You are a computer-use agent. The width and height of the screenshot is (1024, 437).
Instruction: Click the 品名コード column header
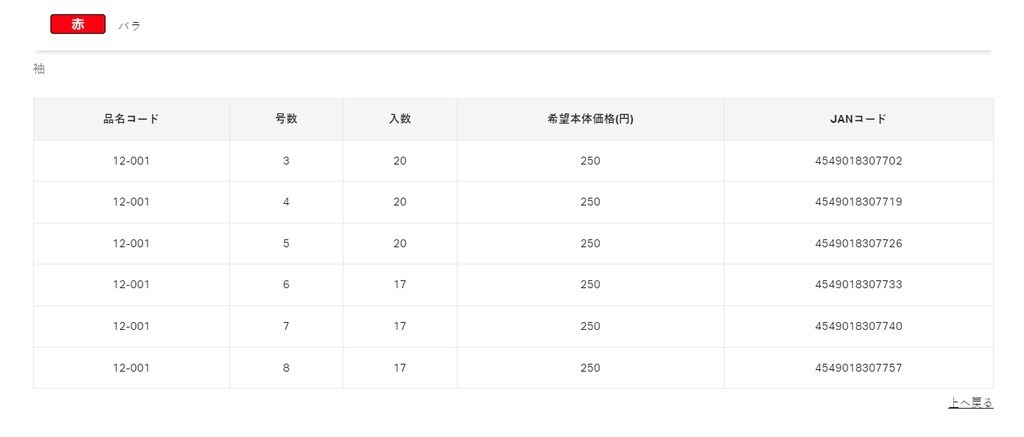pyautogui.click(x=131, y=119)
